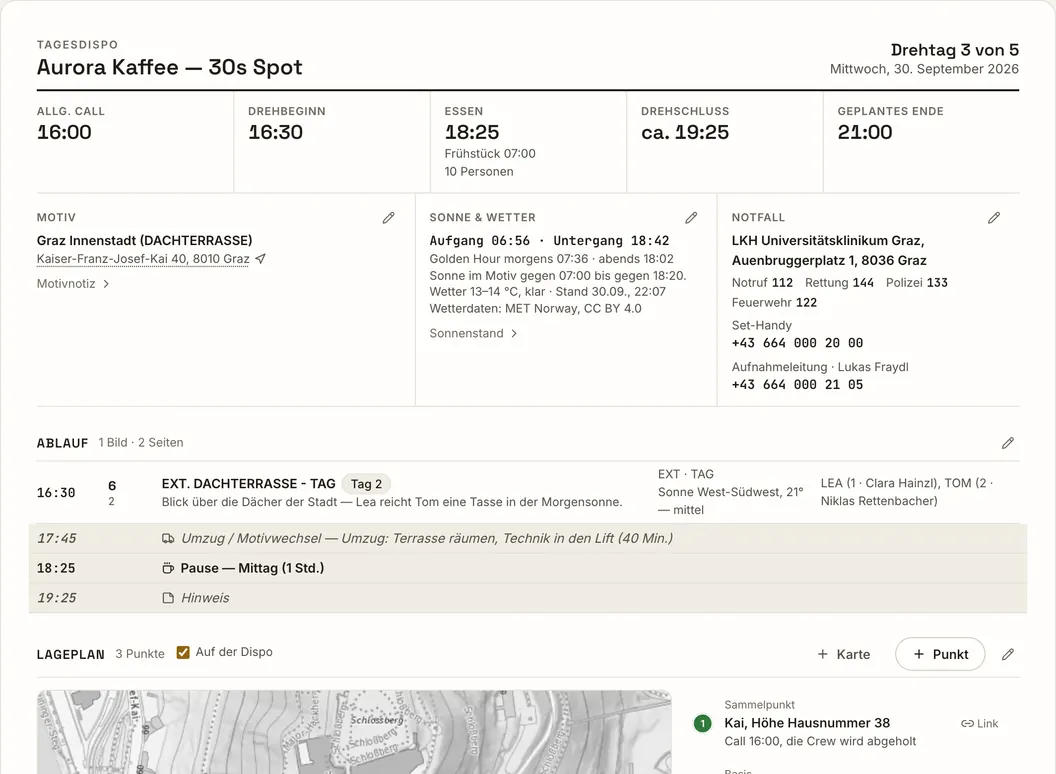The height and width of the screenshot is (774, 1056).
Task: Edit Sonne & Wetter via pencil icon
Action: 691,218
